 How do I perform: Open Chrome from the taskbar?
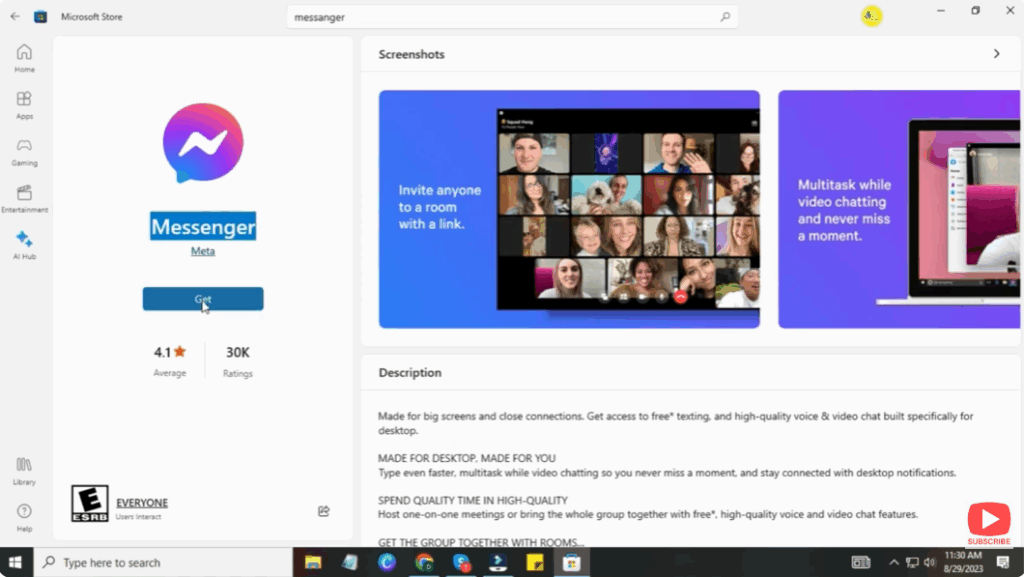click(x=423, y=562)
